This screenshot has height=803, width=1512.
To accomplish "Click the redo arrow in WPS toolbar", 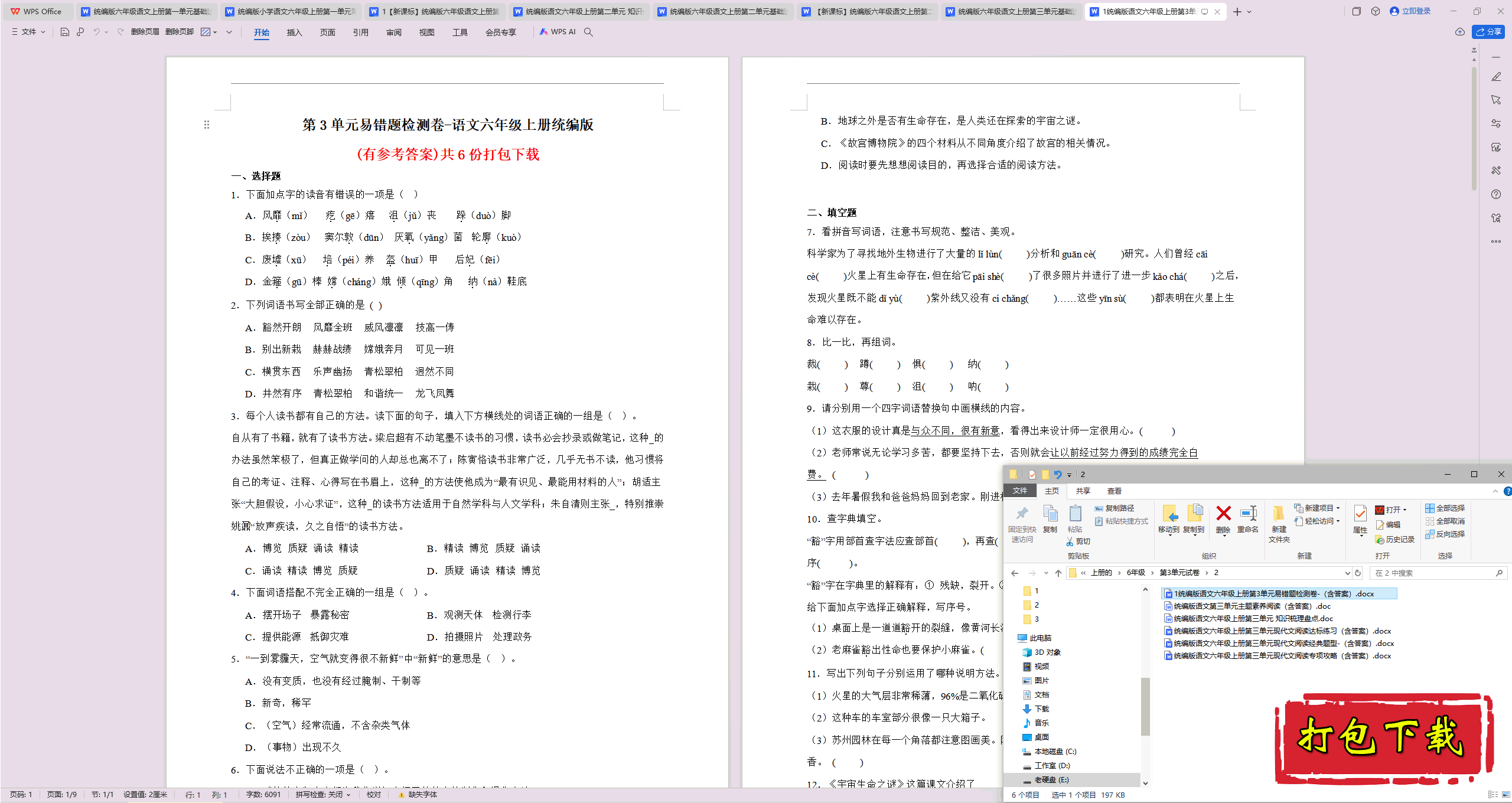I will click(120, 32).
